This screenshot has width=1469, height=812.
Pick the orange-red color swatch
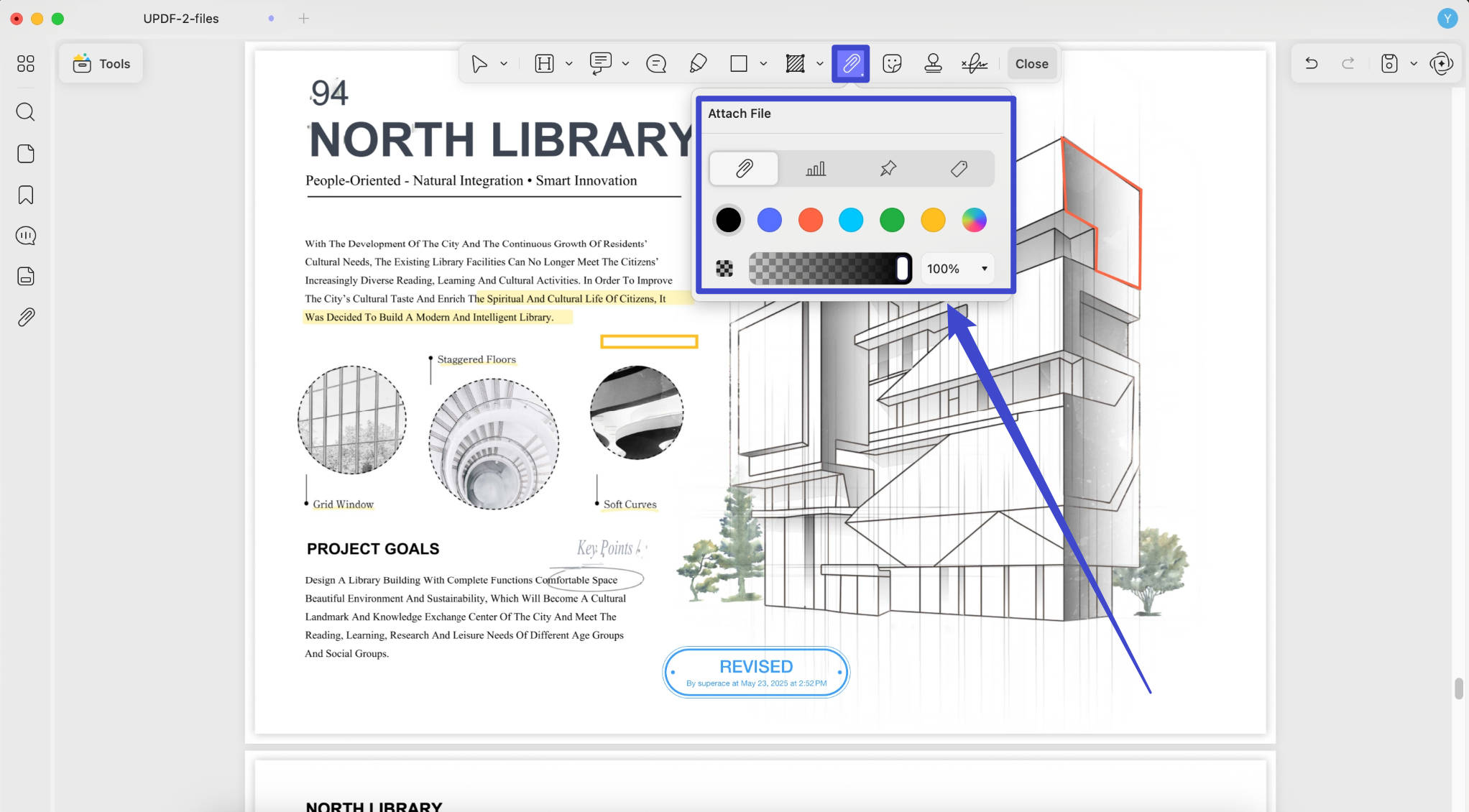pyautogui.click(x=810, y=220)
